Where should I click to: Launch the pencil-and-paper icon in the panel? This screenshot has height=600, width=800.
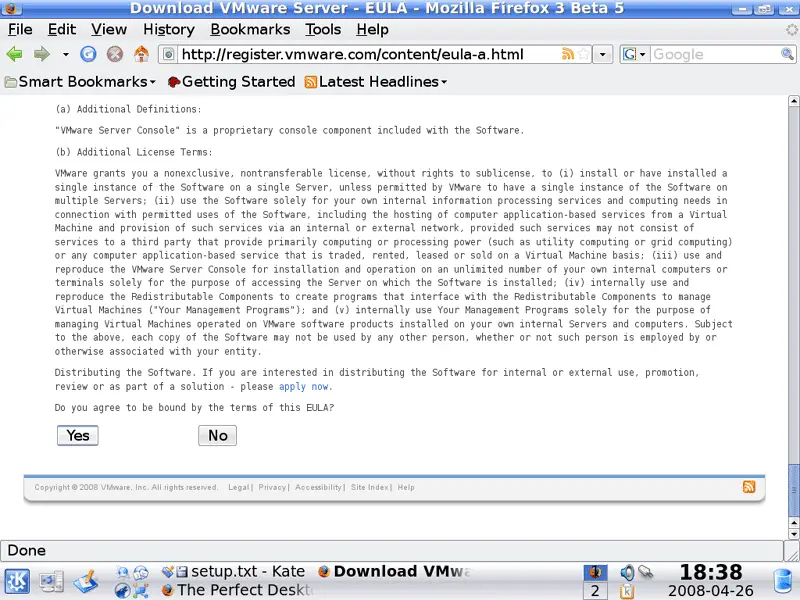[x=86, y=582]
